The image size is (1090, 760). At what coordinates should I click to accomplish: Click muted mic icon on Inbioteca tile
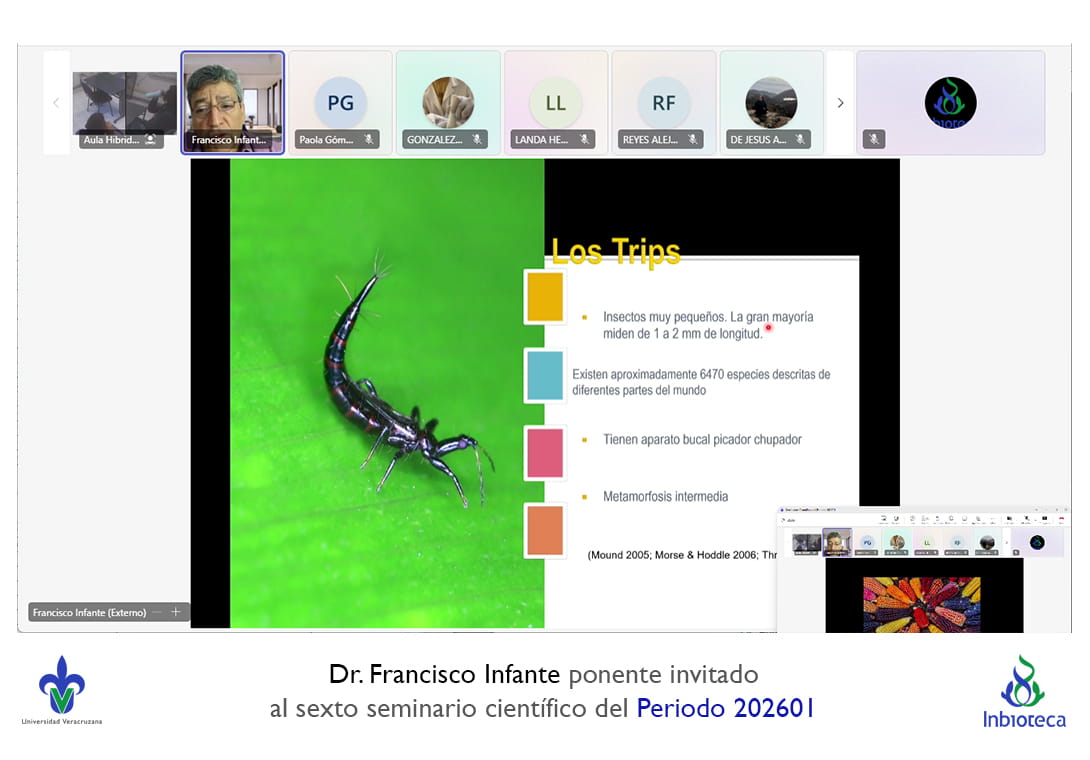(874, 140)
